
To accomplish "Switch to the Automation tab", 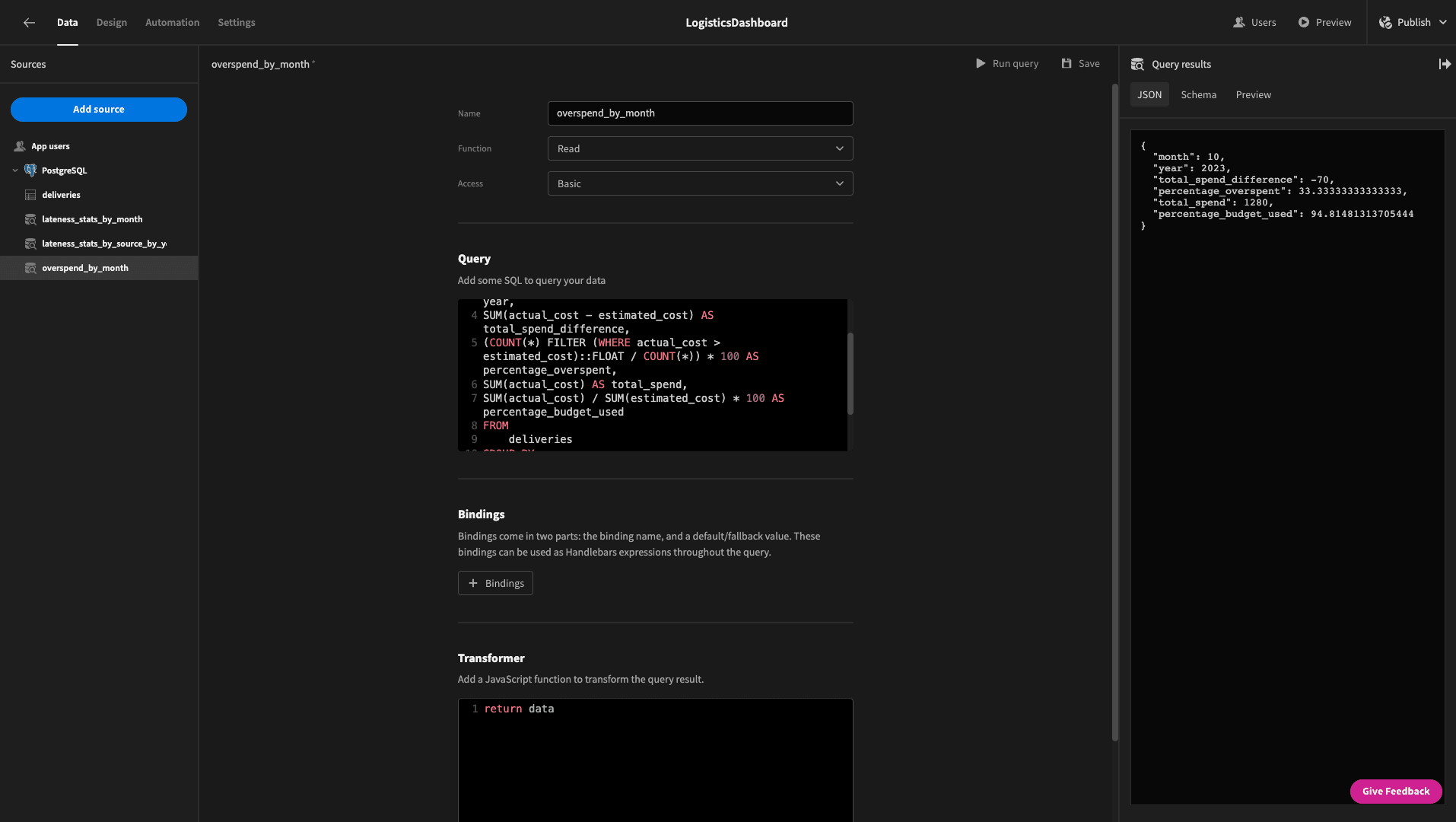I will pyautogui.click(x=173, y=23).
